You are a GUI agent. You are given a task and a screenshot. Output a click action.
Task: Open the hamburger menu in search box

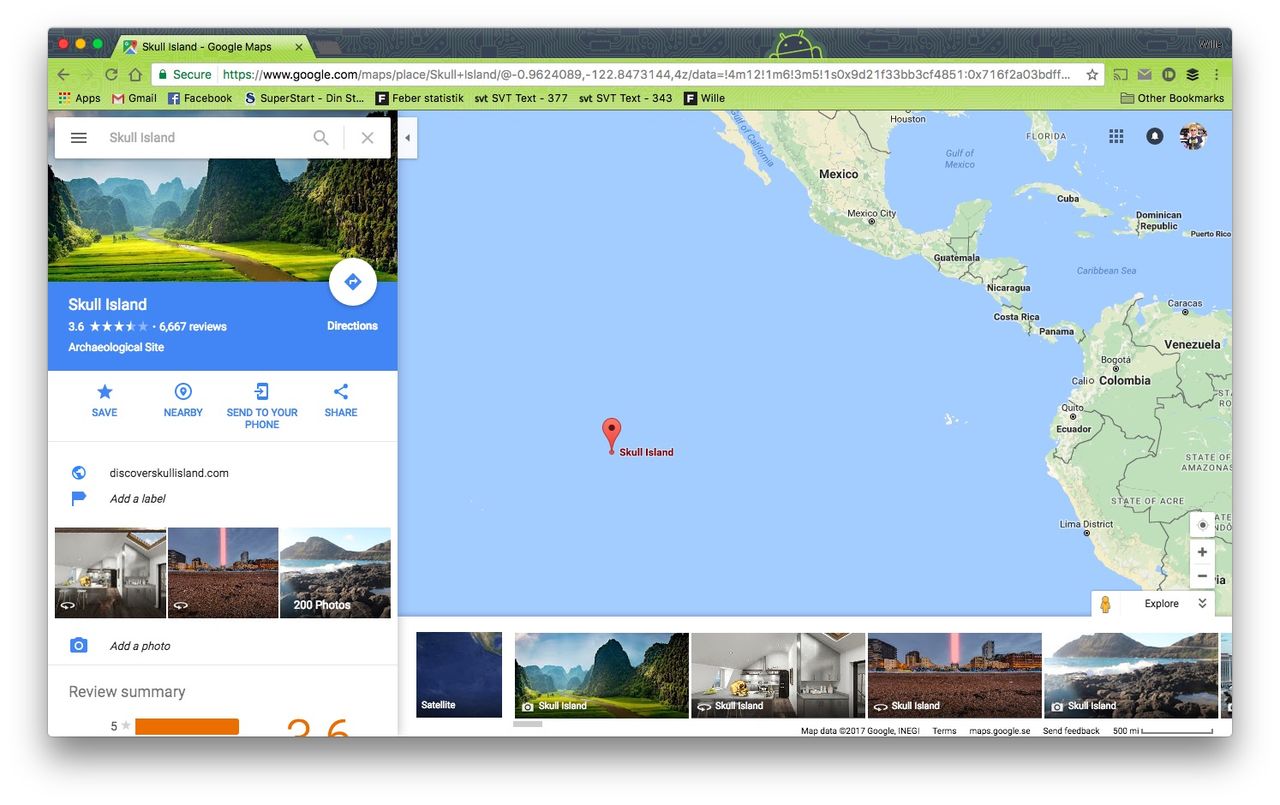[x=79, y=138]
